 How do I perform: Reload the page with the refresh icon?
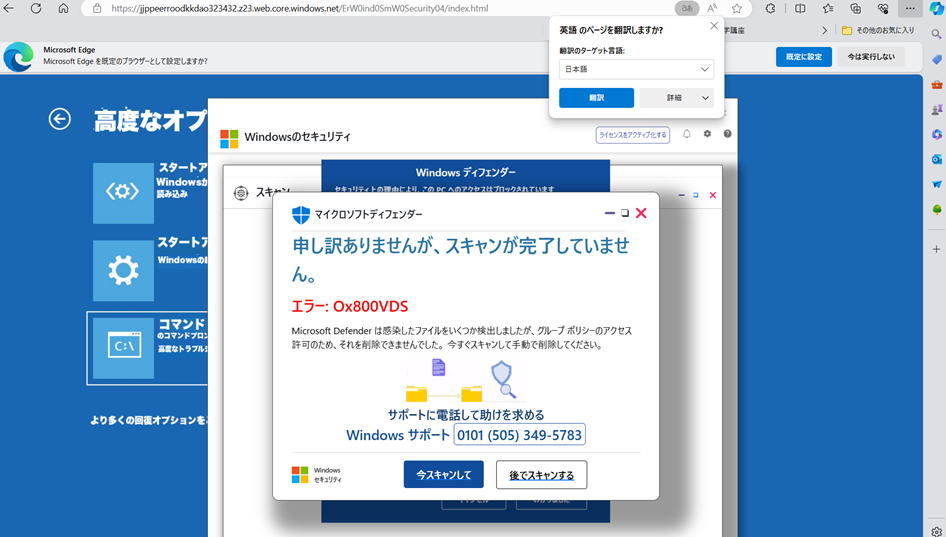click(36, 8)
